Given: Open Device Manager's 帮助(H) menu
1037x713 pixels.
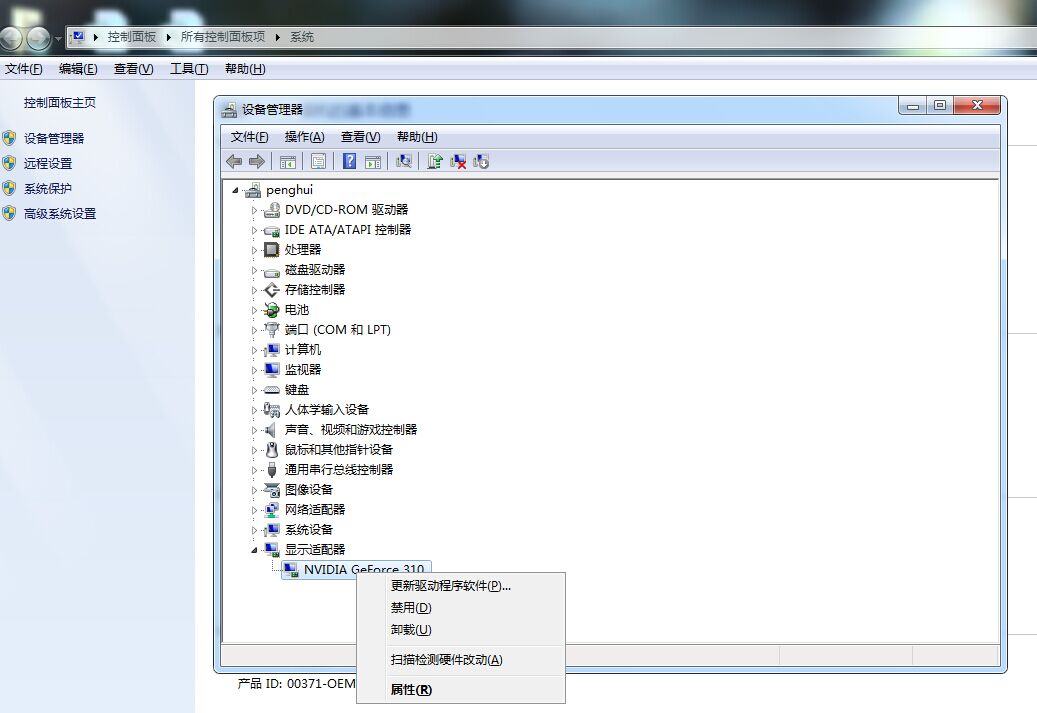Looking at the screenshot, I should coord(417,137).
